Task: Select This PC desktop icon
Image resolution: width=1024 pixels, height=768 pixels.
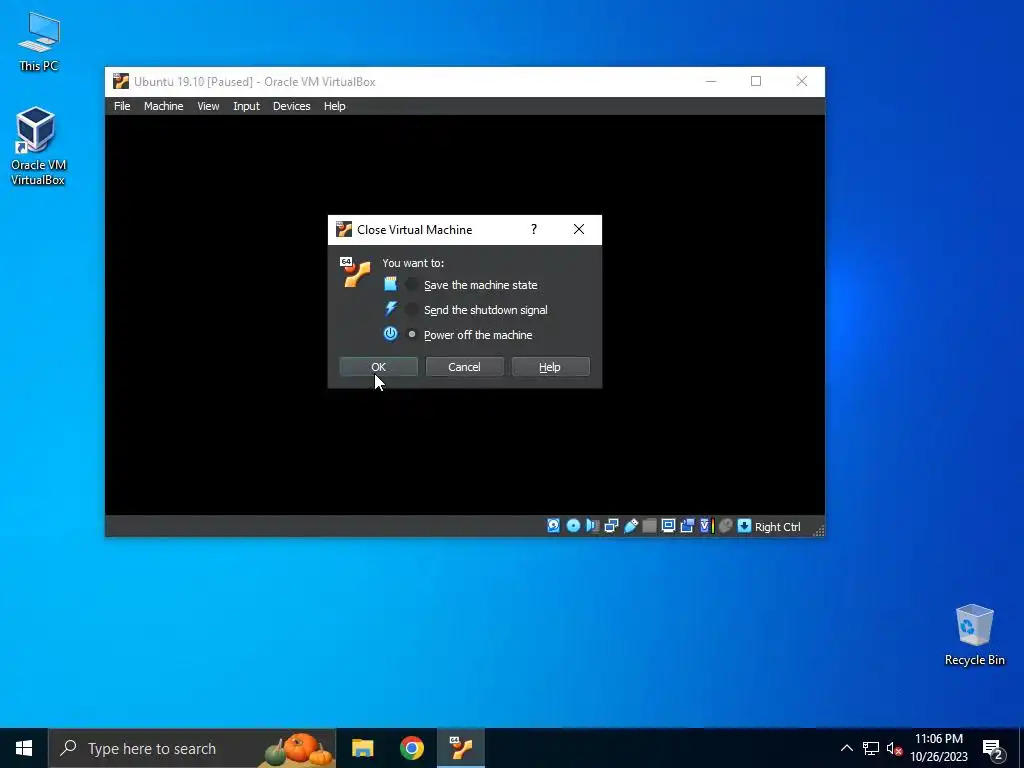Action: point(38,41)
